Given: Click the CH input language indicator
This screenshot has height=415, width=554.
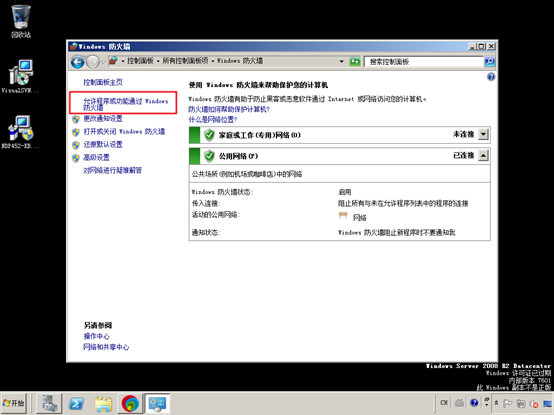Looking at the screenshot, I should [x=444, y=403].
